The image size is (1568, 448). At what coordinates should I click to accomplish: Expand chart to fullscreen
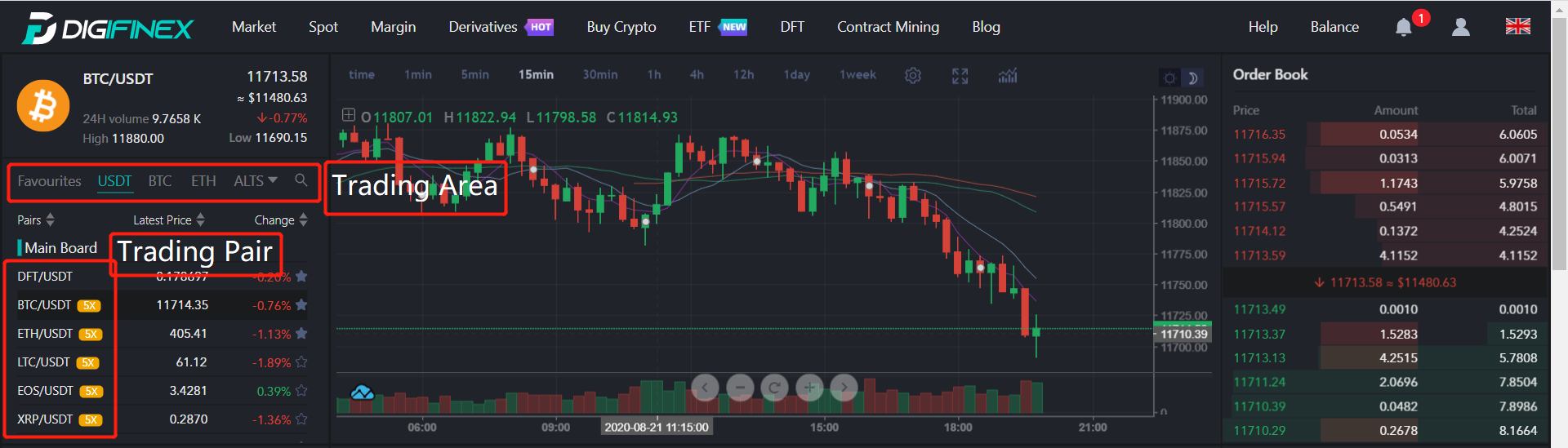tap(960, 76)
